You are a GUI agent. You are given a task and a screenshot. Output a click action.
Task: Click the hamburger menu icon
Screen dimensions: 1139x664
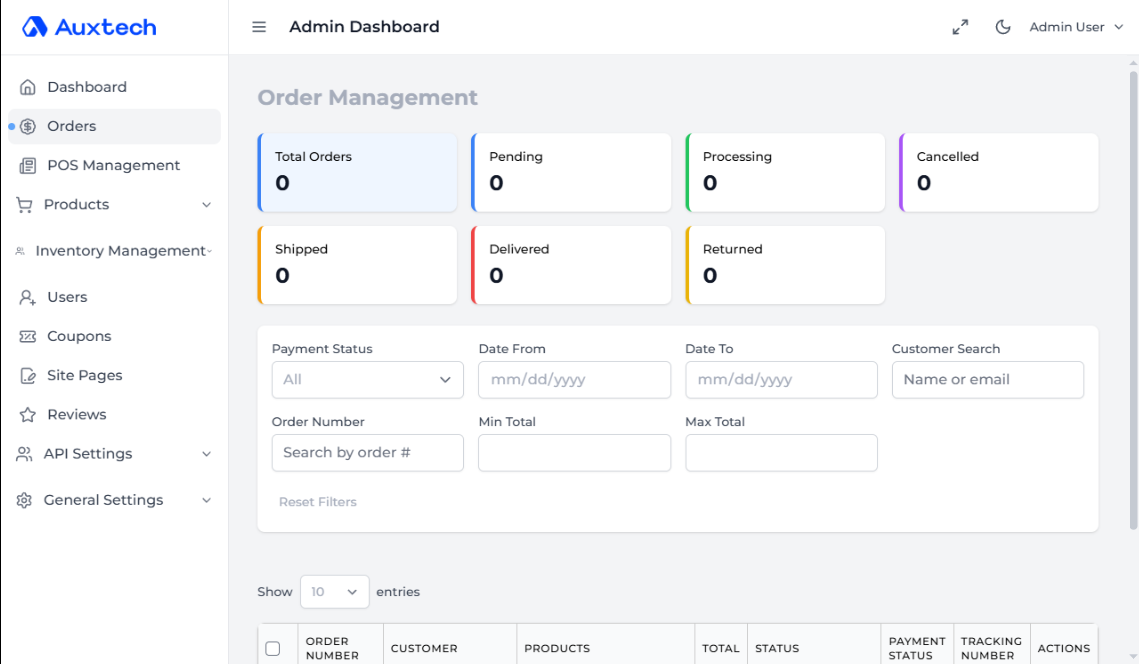259,27
